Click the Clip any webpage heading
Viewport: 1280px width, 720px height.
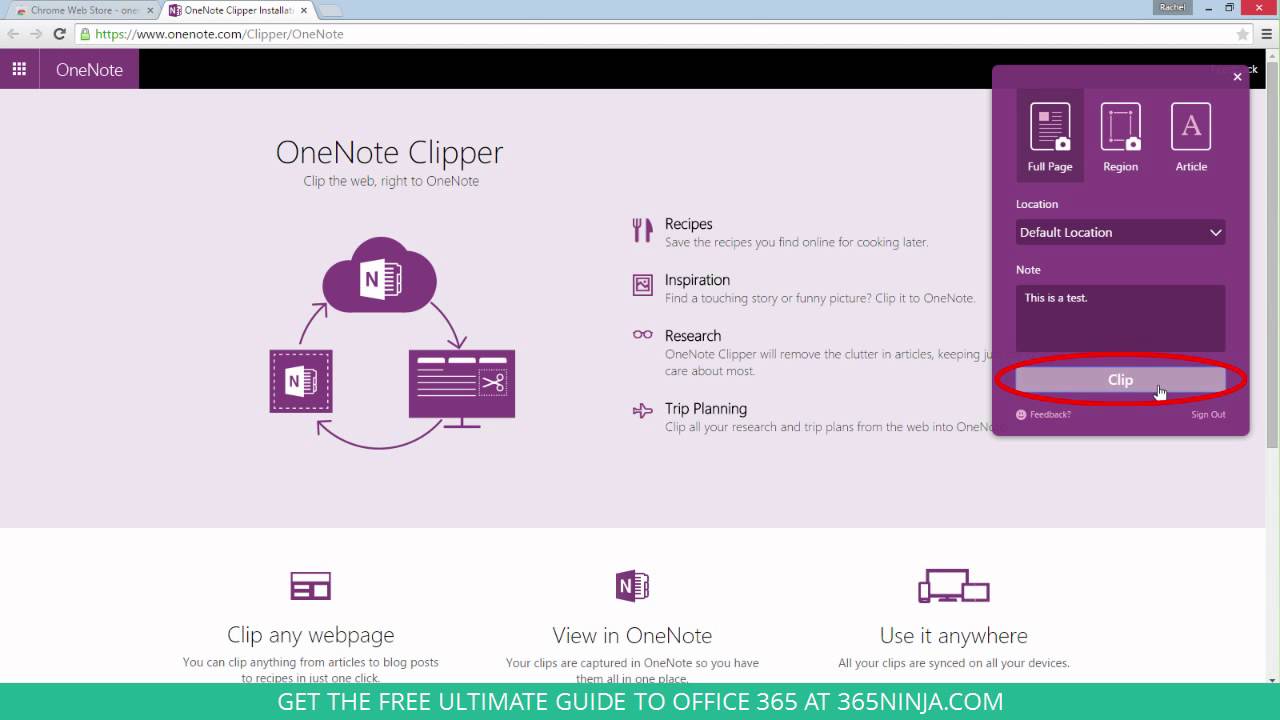310,635
